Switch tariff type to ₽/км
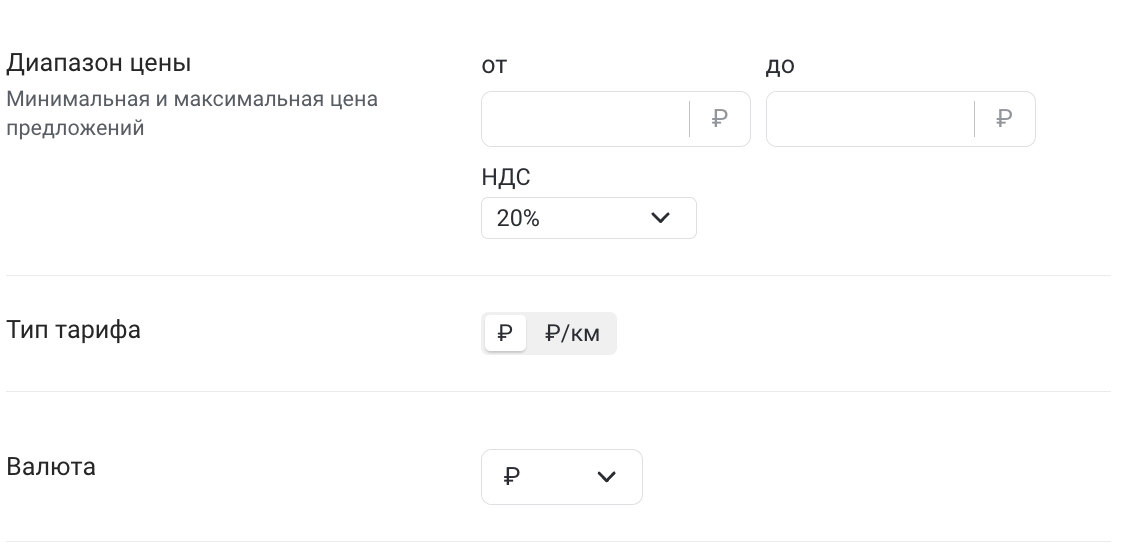The height and width of the screenshot is (548, 1142). coord(572,333)
